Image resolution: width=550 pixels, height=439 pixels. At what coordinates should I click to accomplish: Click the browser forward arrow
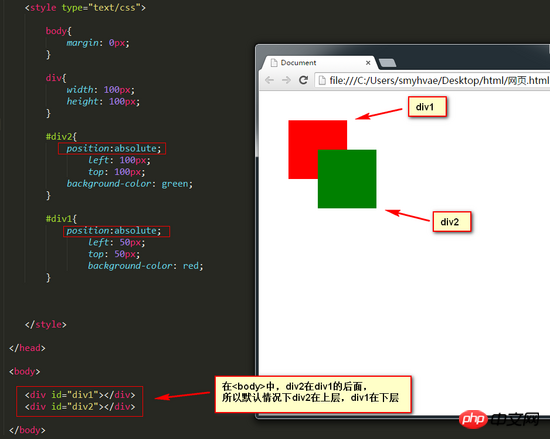[286, 80]
